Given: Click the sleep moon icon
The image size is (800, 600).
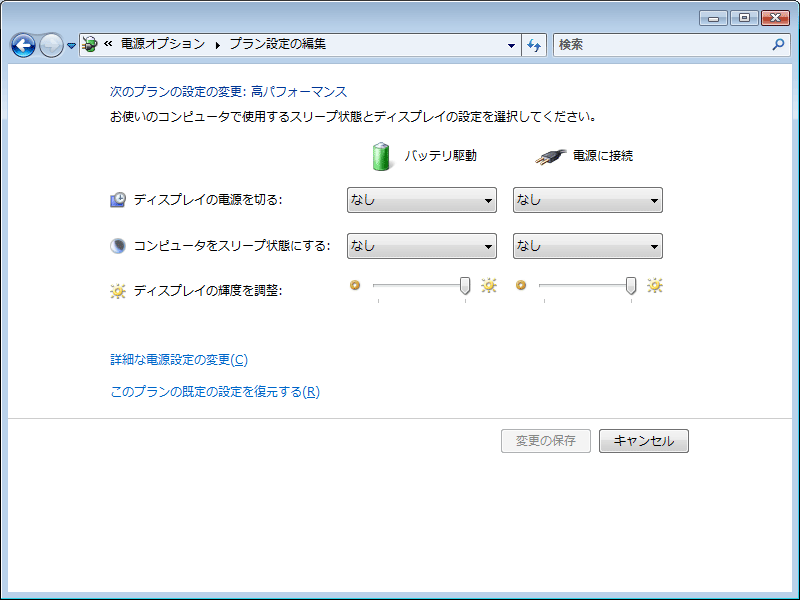Looking at the screenshot, I should click(118, 246).
